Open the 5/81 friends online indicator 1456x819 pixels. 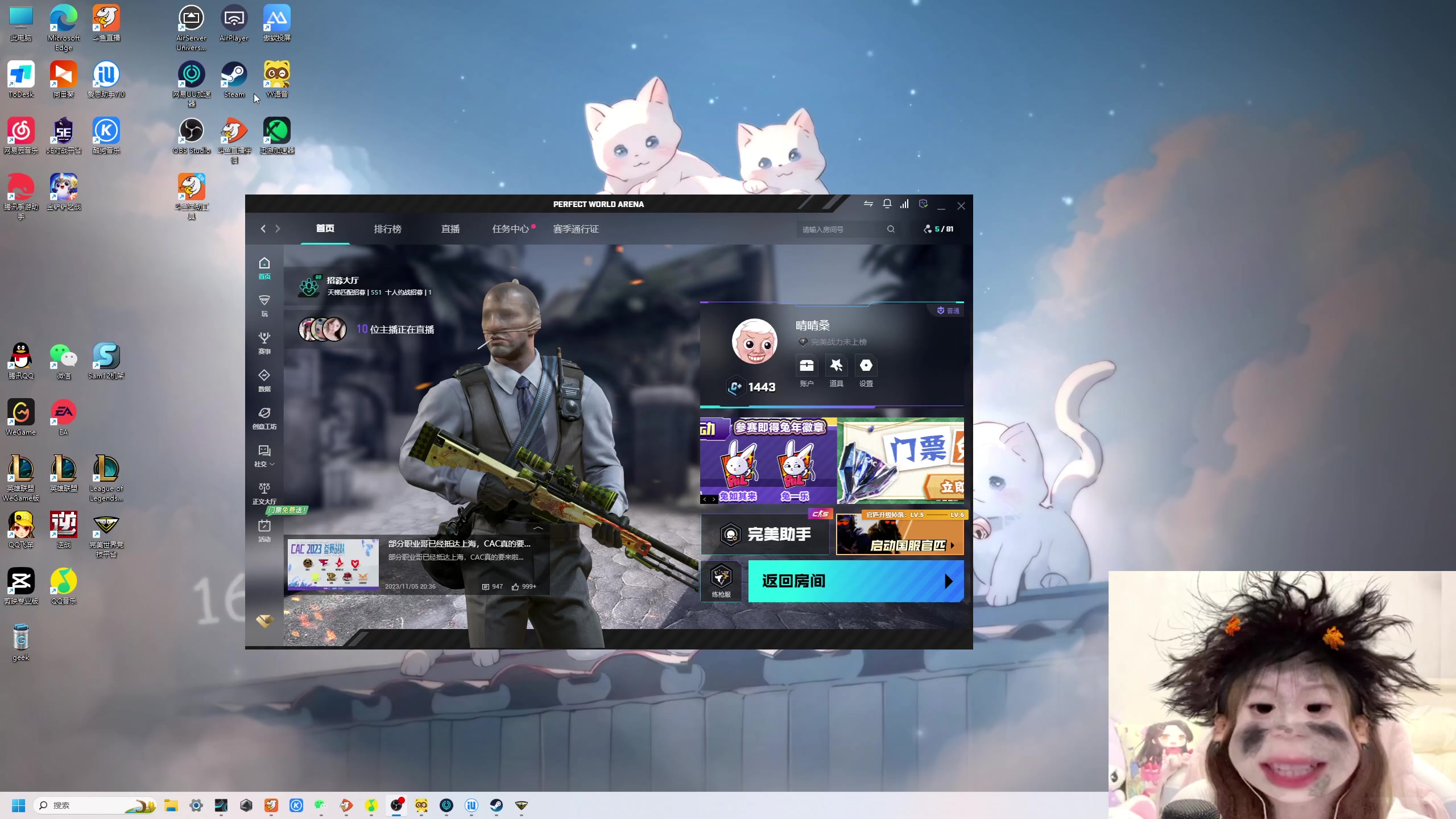point(939,229)
